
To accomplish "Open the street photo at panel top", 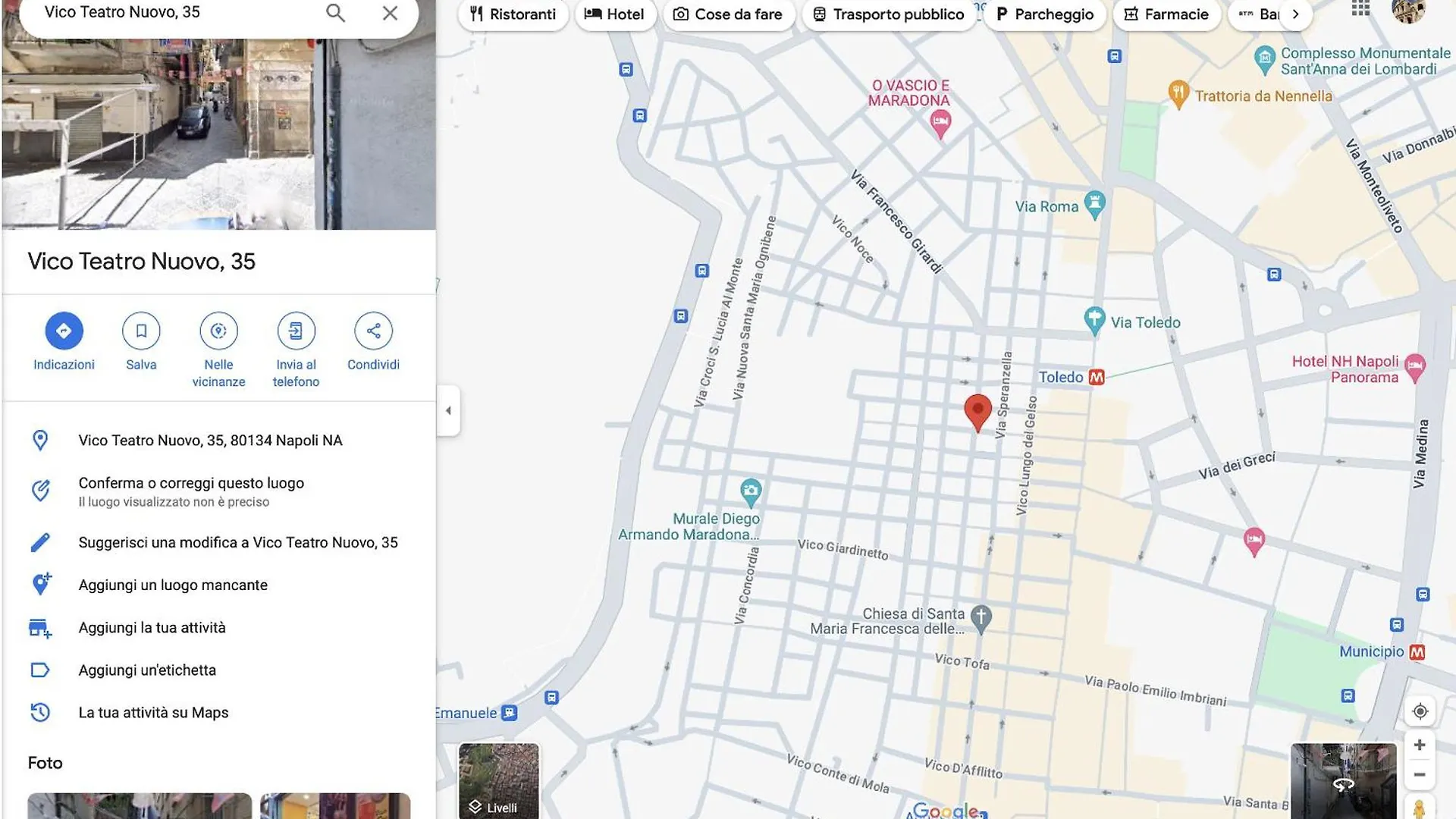I will click(x=218, y=133).
